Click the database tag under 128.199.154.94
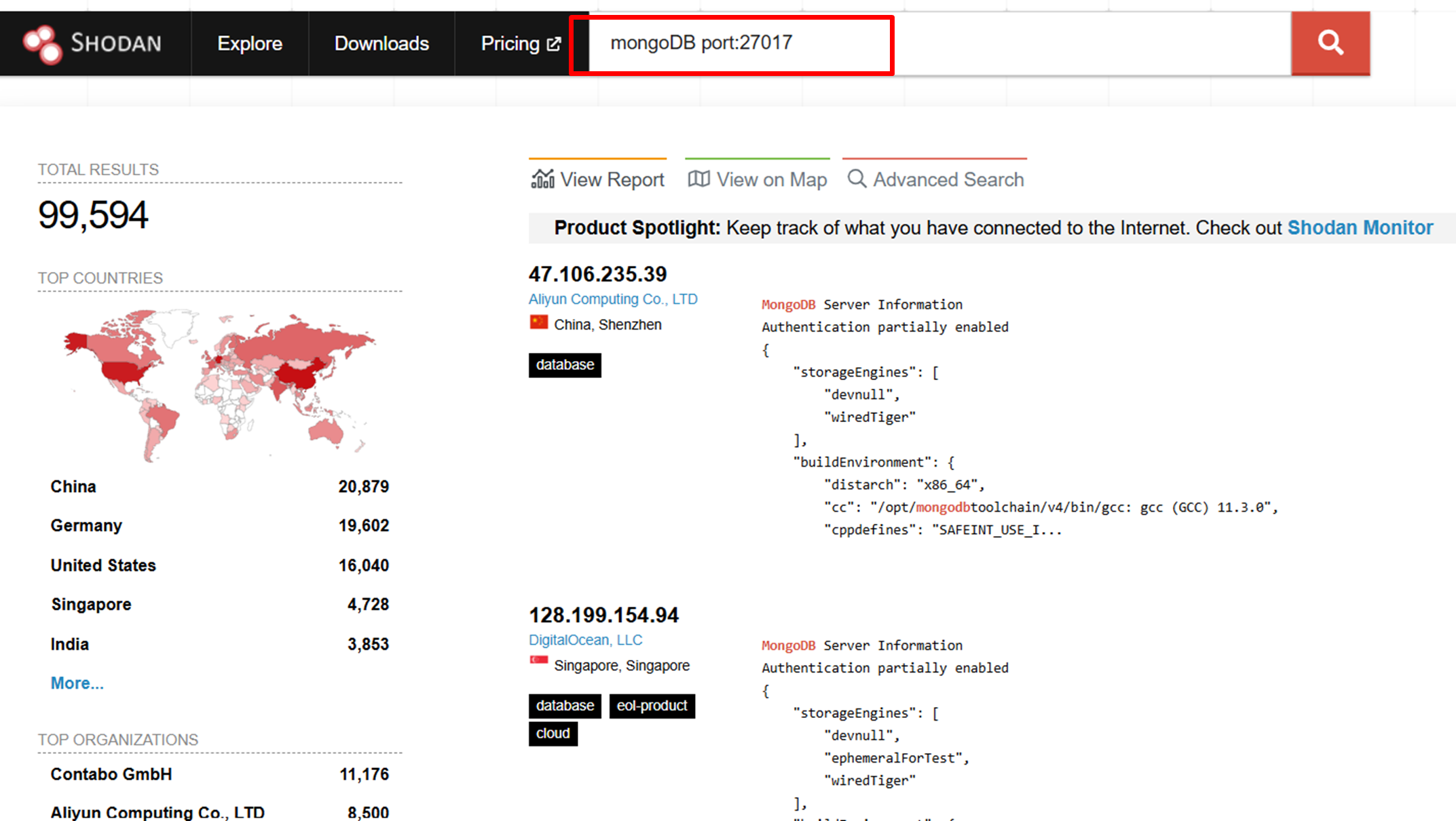This screenshot has width=1456, height=821. point(565,706)
